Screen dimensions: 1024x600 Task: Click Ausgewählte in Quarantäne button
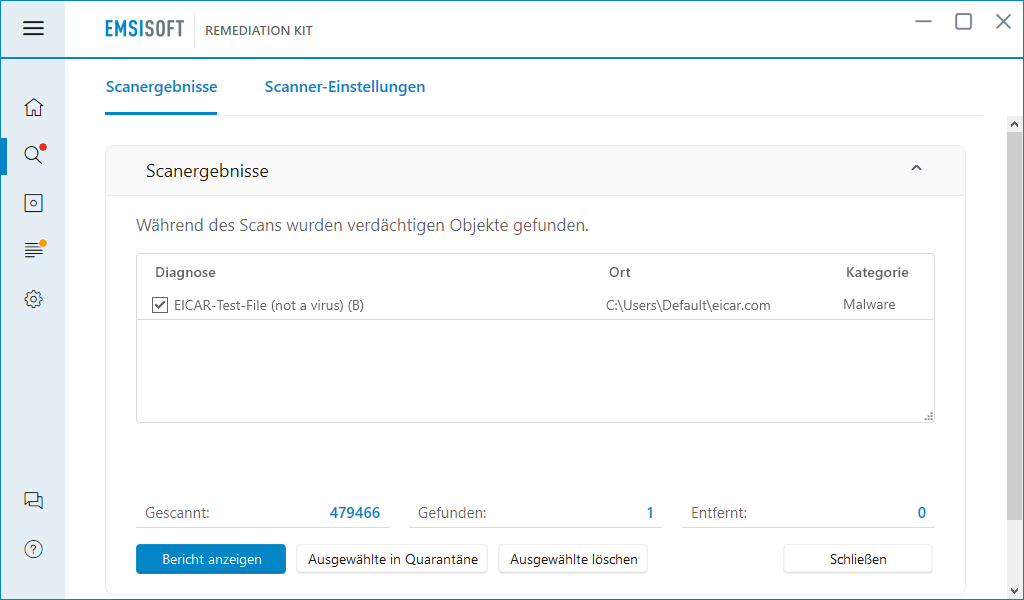[x=392, y=559]
